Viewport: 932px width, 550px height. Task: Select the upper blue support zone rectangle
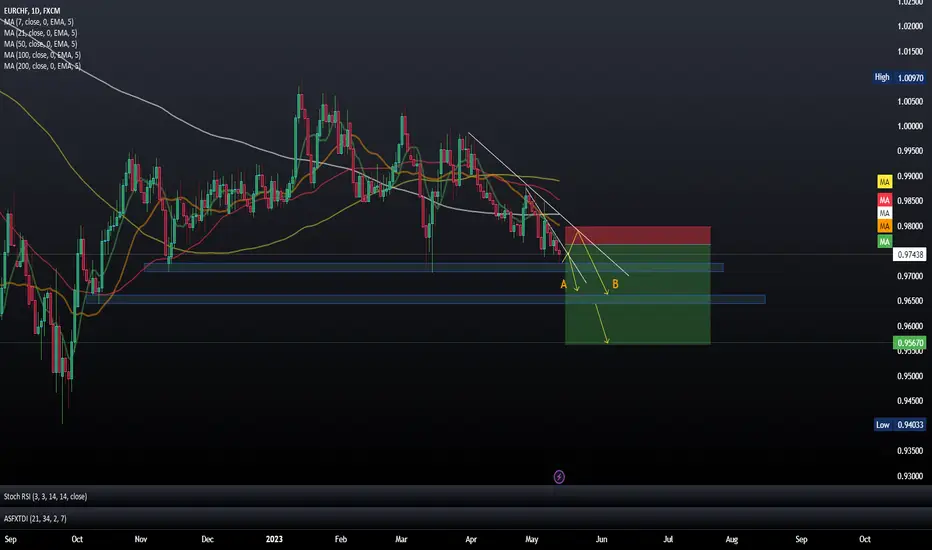(433, 268)
